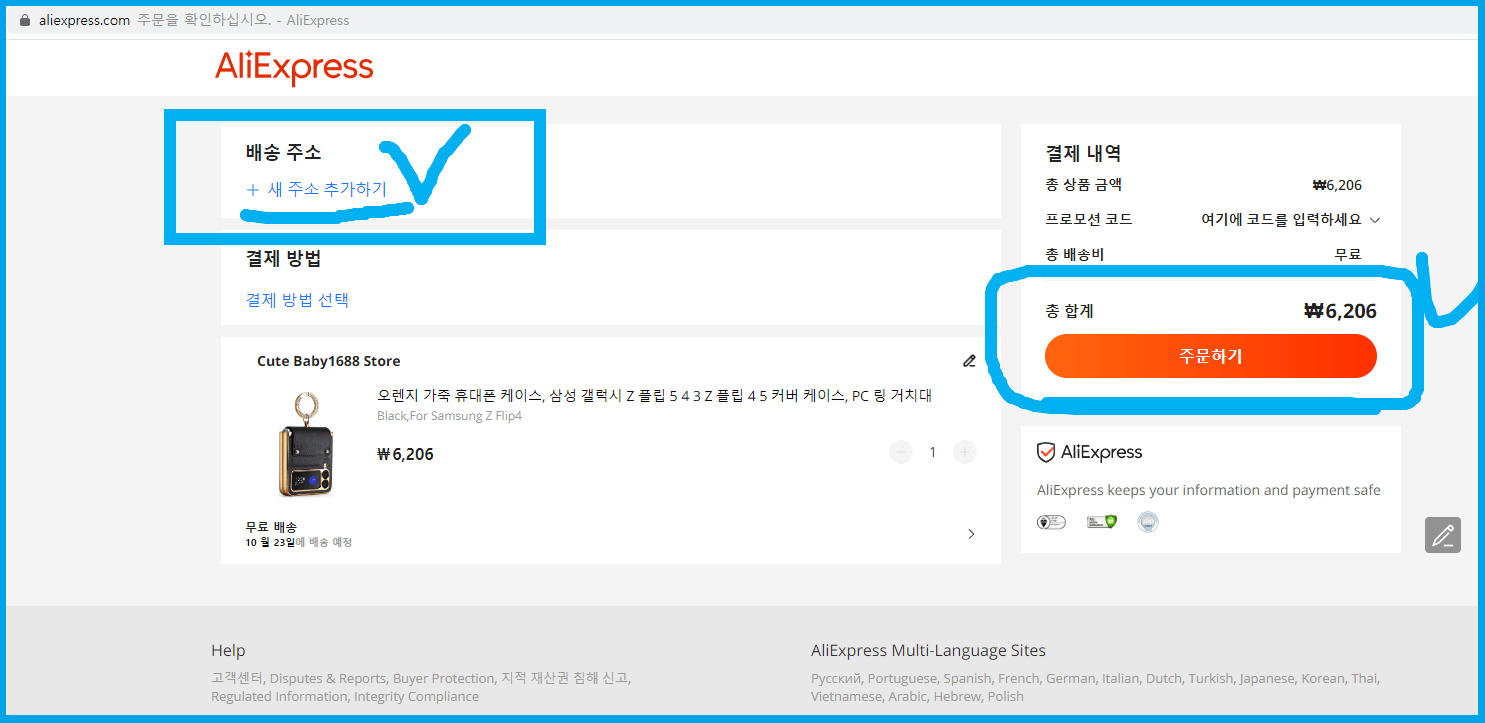Decrease item quantity with minus button
Viewport: 1485px width, 723px height.
(x=900, y=452)
